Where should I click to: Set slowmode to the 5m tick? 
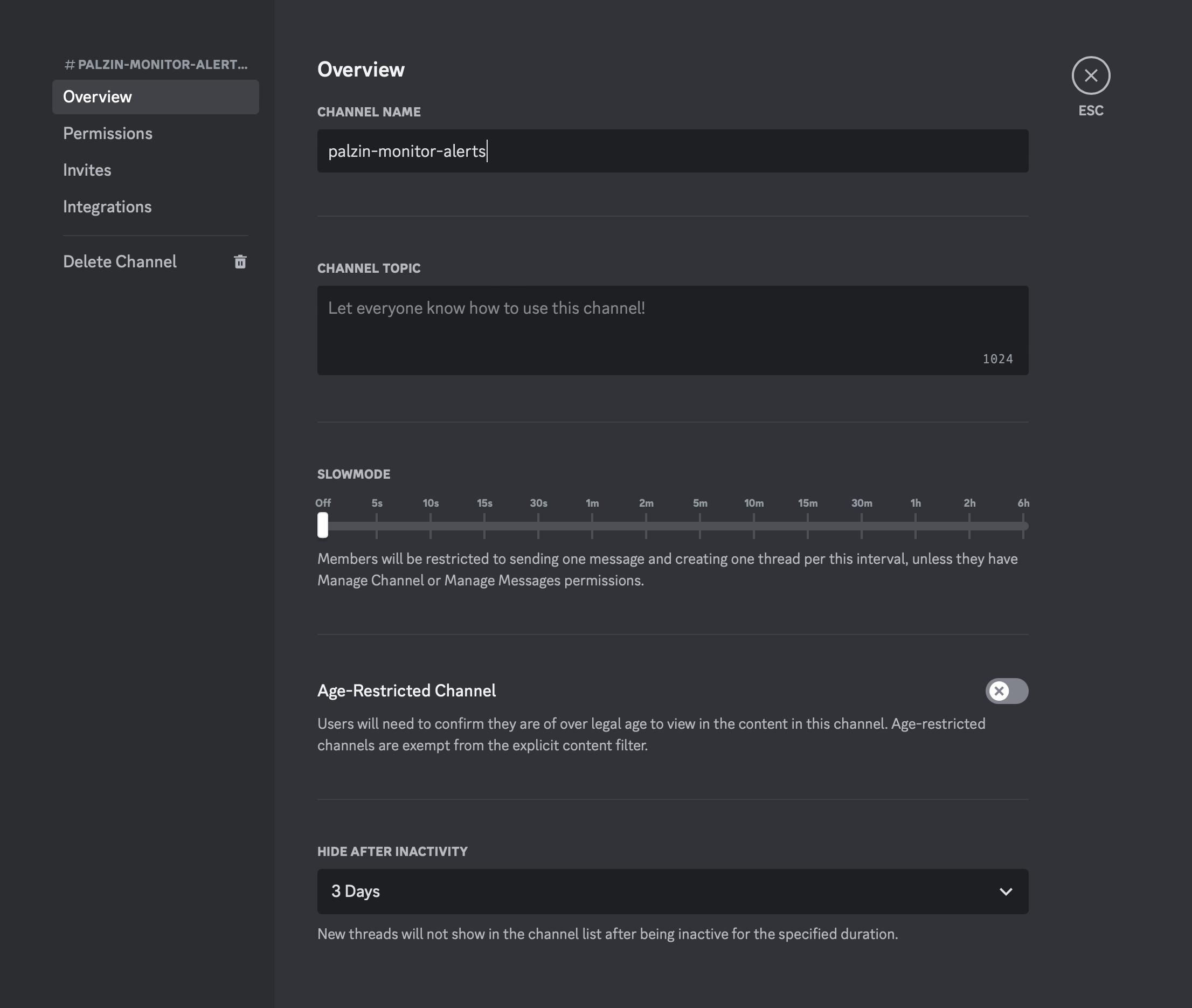coord(699,526)
